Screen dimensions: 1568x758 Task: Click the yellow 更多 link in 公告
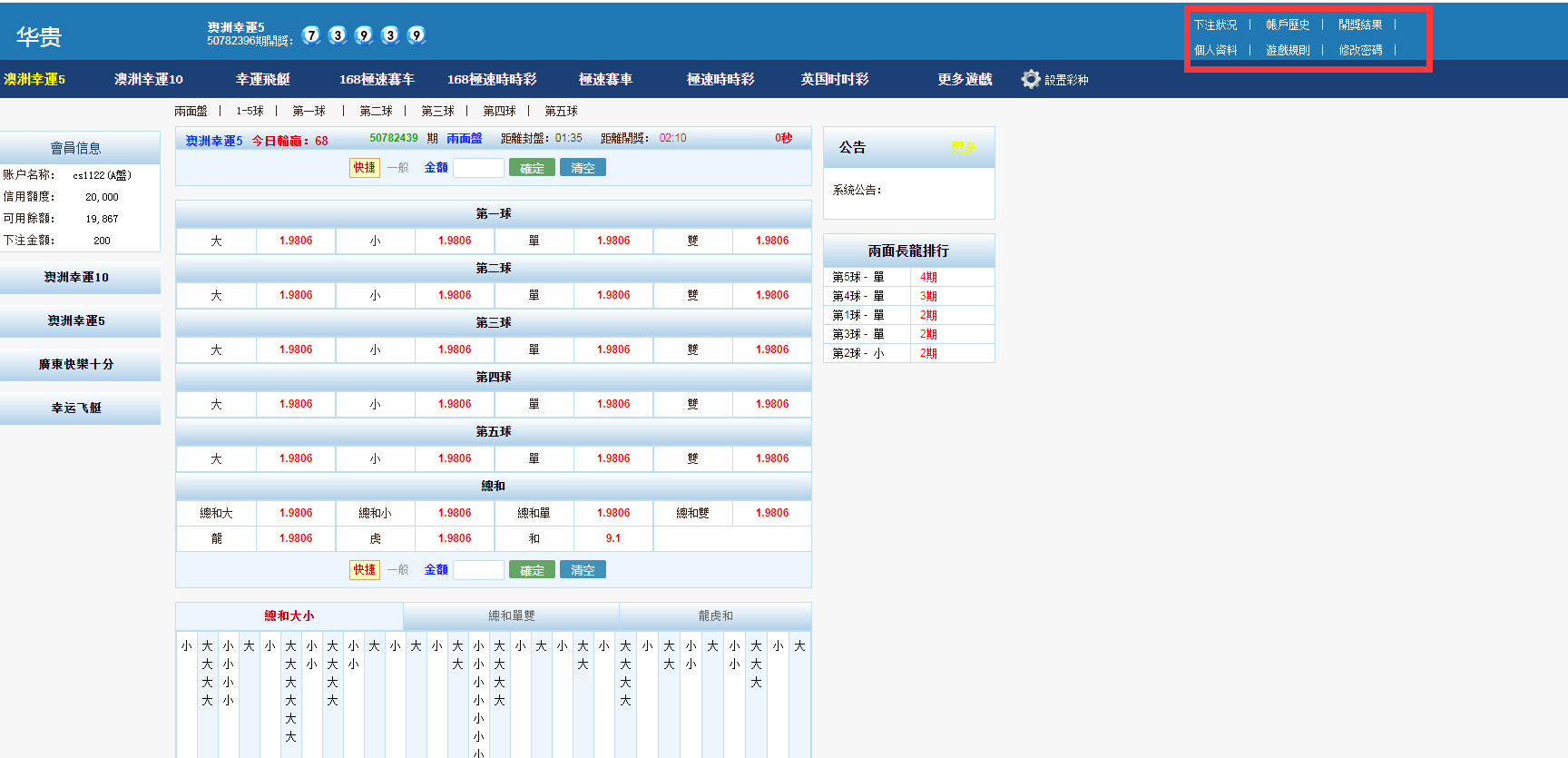point(963,148)
